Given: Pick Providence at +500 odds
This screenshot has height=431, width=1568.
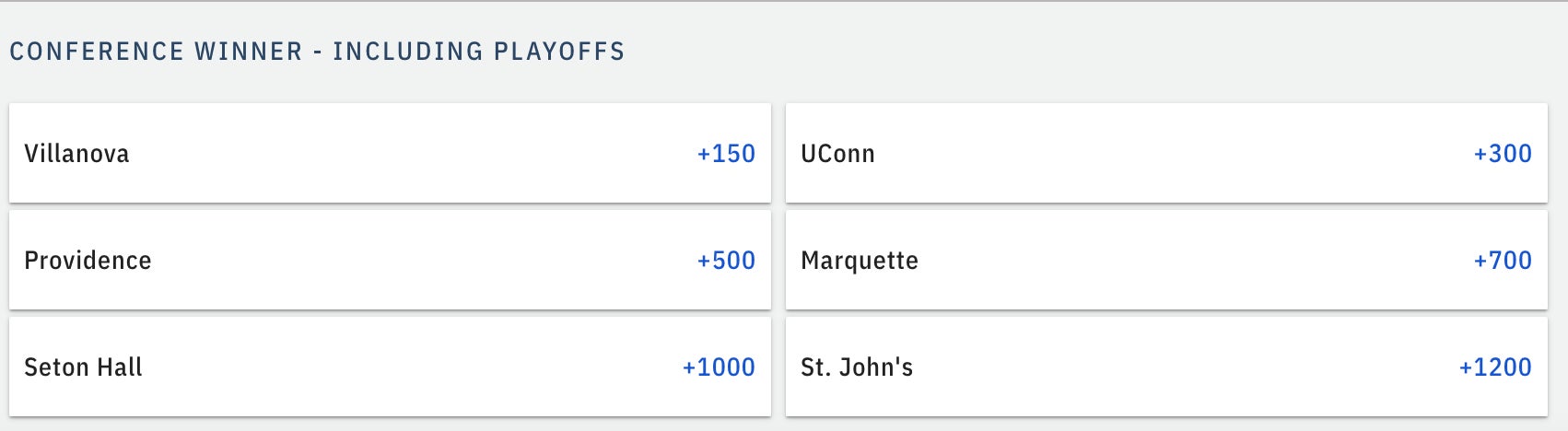Looking at the screenshot, I should pos(726,261).
